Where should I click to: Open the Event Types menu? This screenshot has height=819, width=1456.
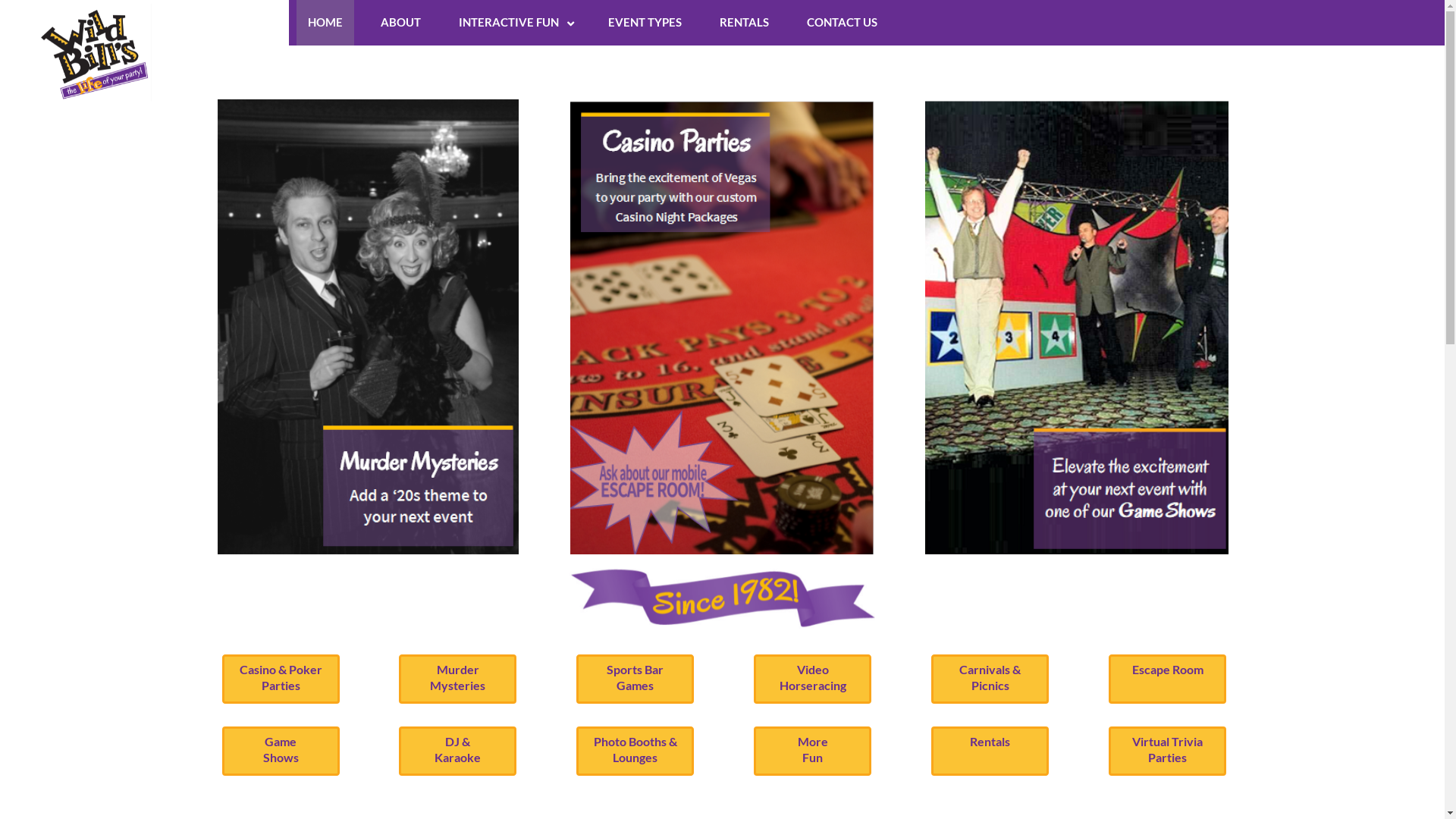point(645,23)
